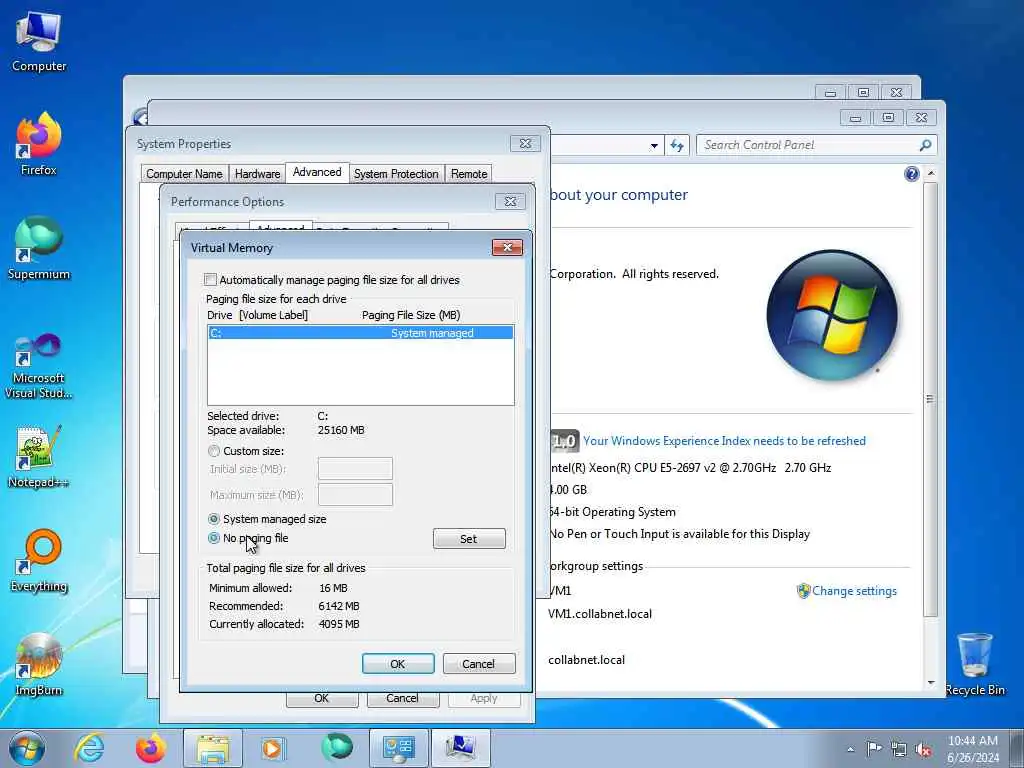1024x768 pixels.
Task: Click the Windows Experience Index score badge
Action: [564, 441]
